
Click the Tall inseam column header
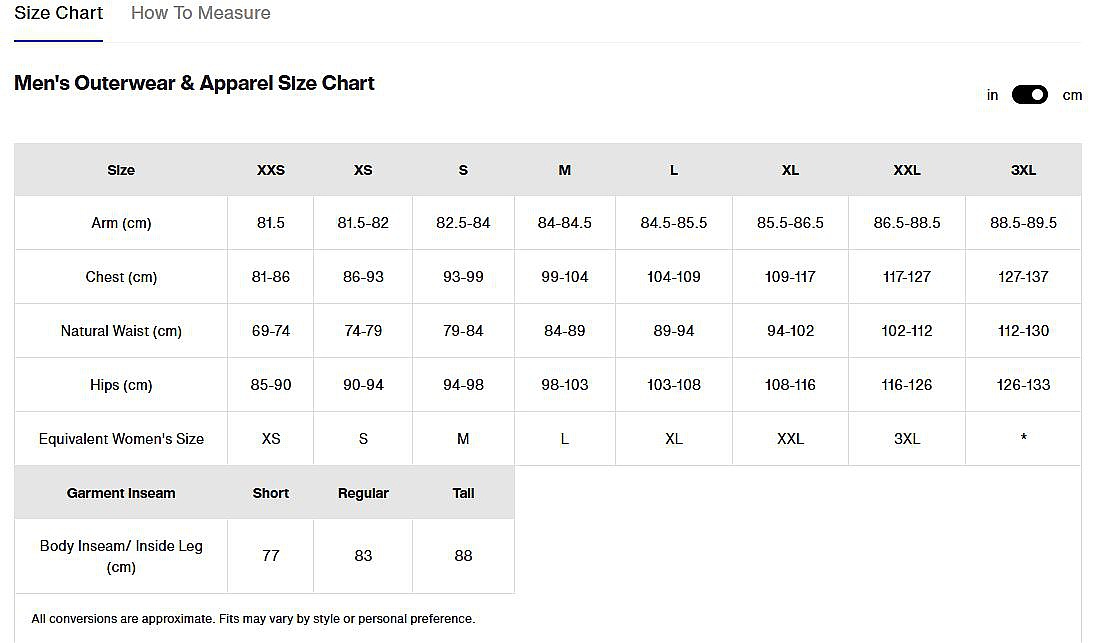463,493
